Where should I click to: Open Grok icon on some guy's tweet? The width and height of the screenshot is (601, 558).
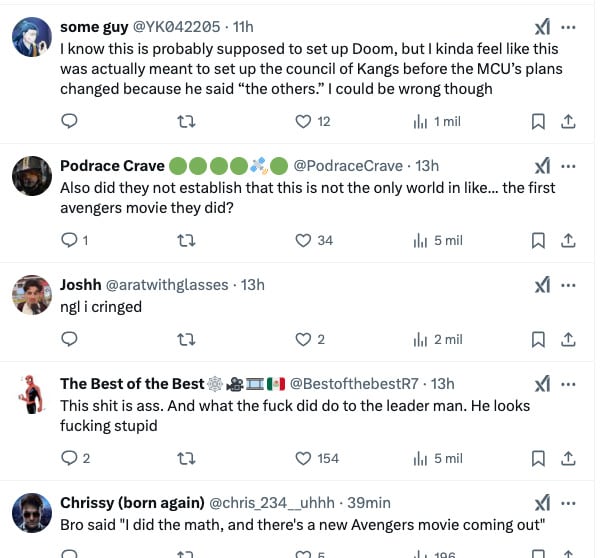[x=542, y=26]
